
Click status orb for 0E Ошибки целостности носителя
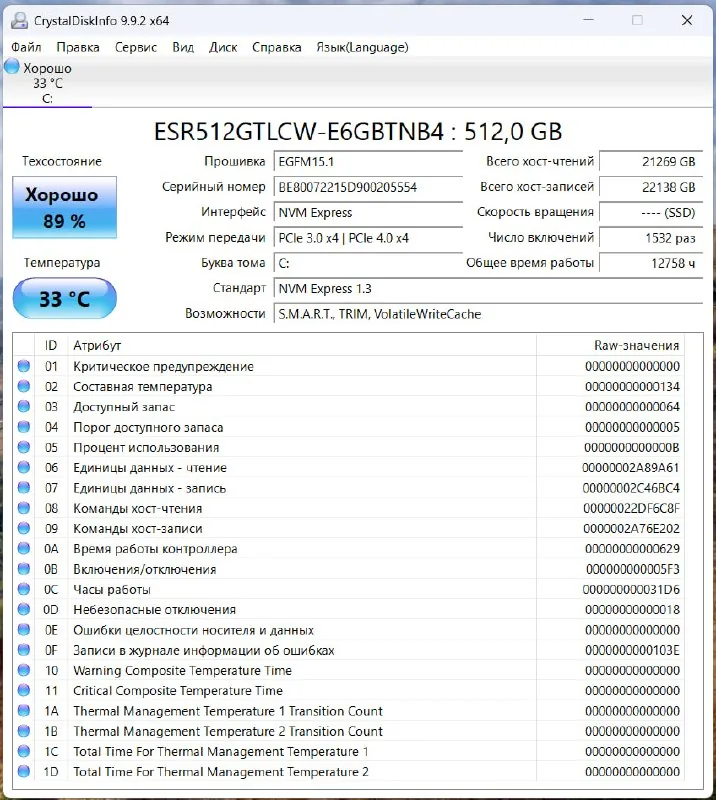(x=23, y=630)
